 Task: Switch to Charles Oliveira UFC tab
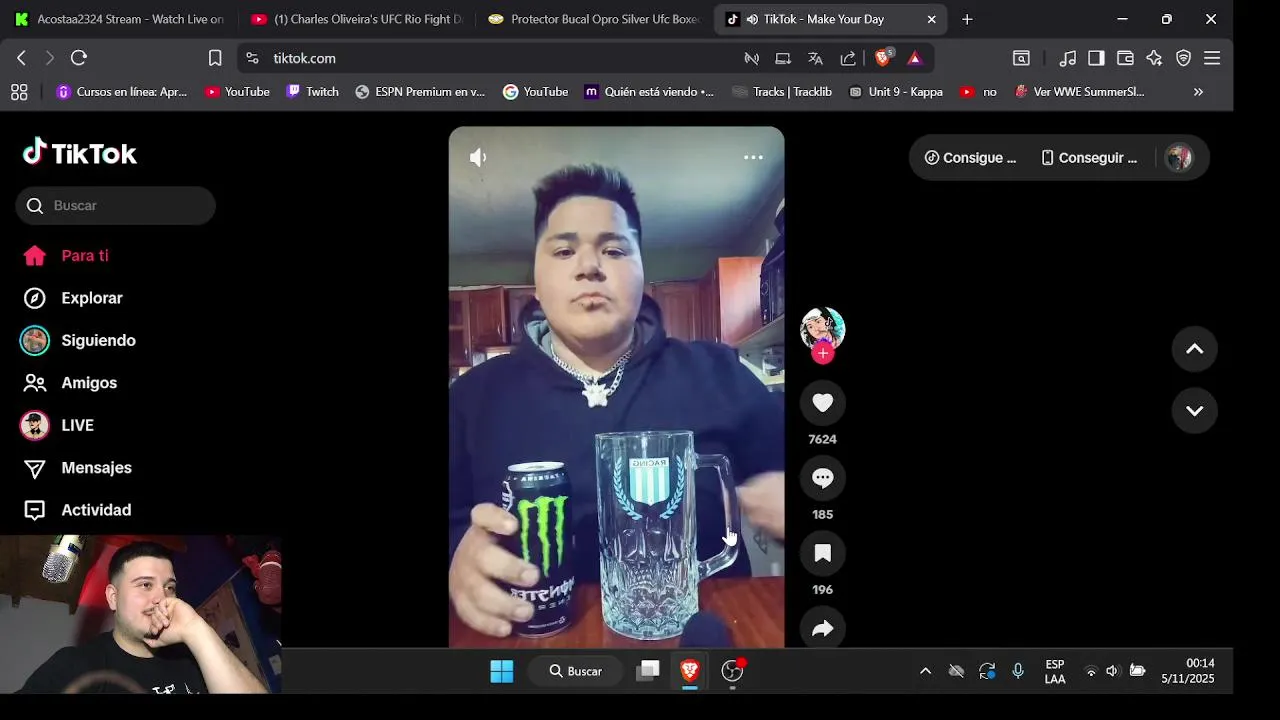click(x=357, y=19)
